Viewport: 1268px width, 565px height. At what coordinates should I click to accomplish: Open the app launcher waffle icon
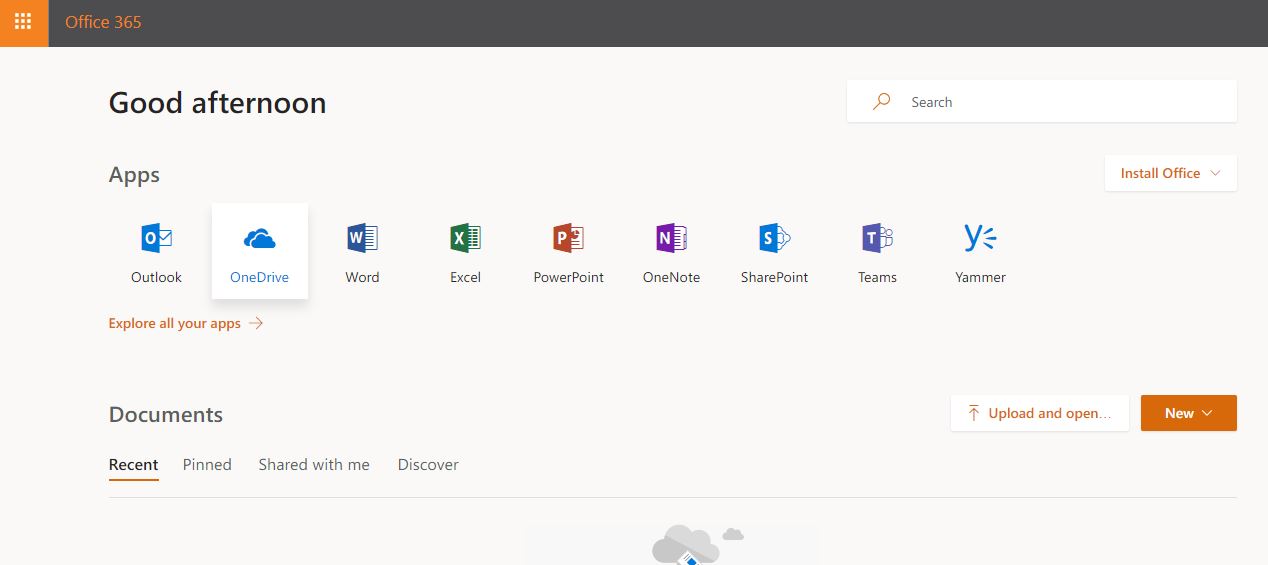tap(23, 22)
